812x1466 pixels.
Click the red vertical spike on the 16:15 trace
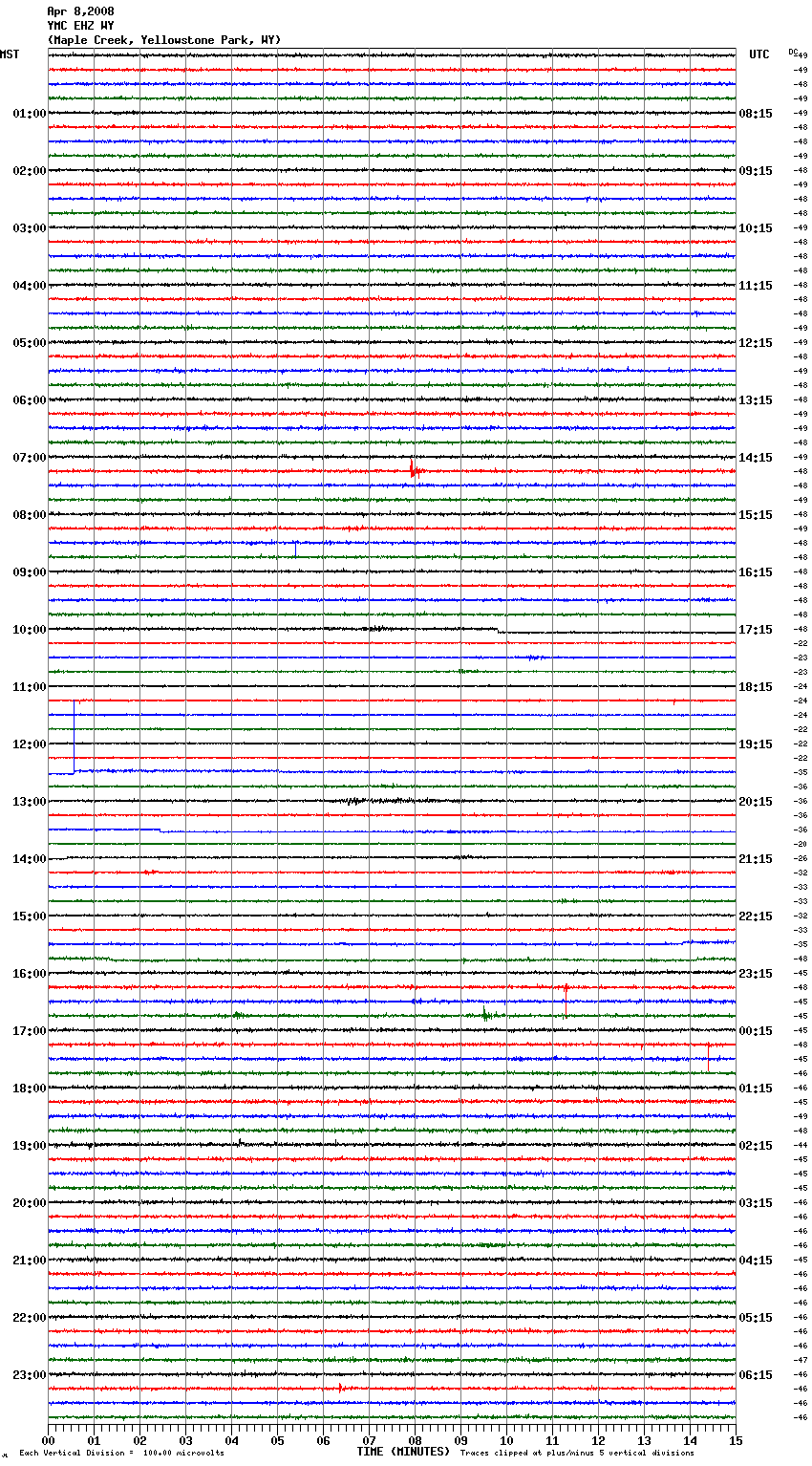coord(566,1000)
